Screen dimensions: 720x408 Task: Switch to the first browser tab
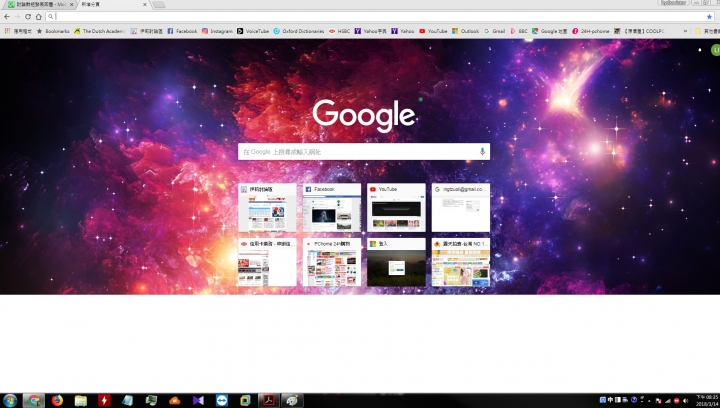pos(40,4)
